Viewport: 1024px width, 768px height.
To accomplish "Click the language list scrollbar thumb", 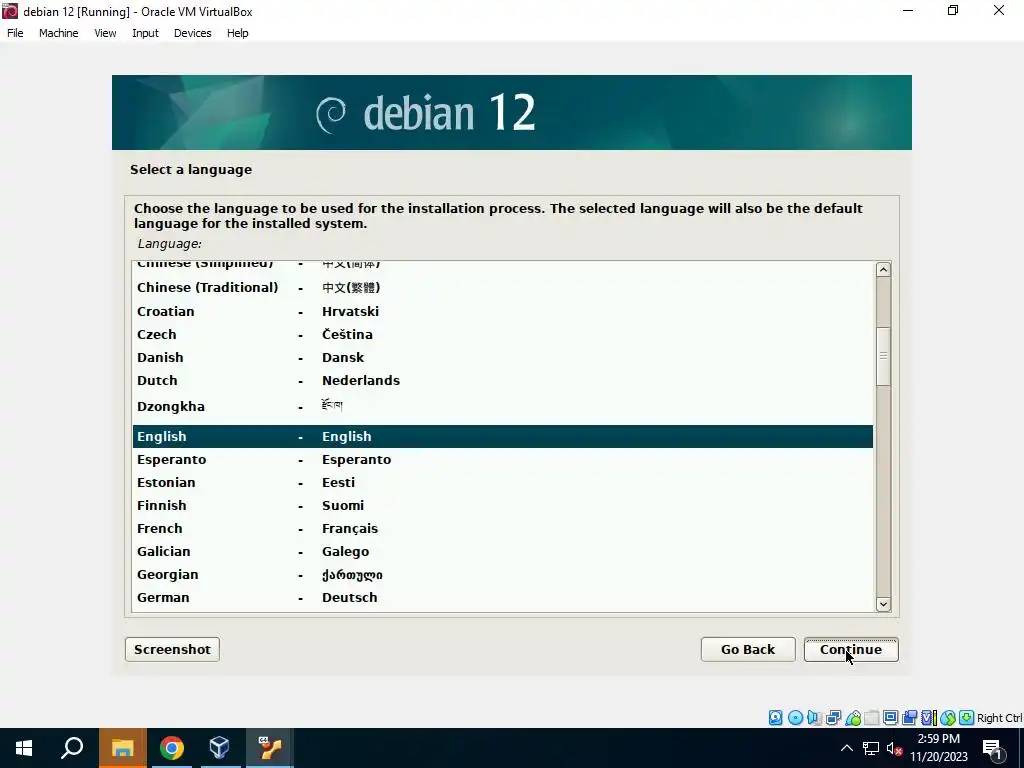I will coord(883,356).
